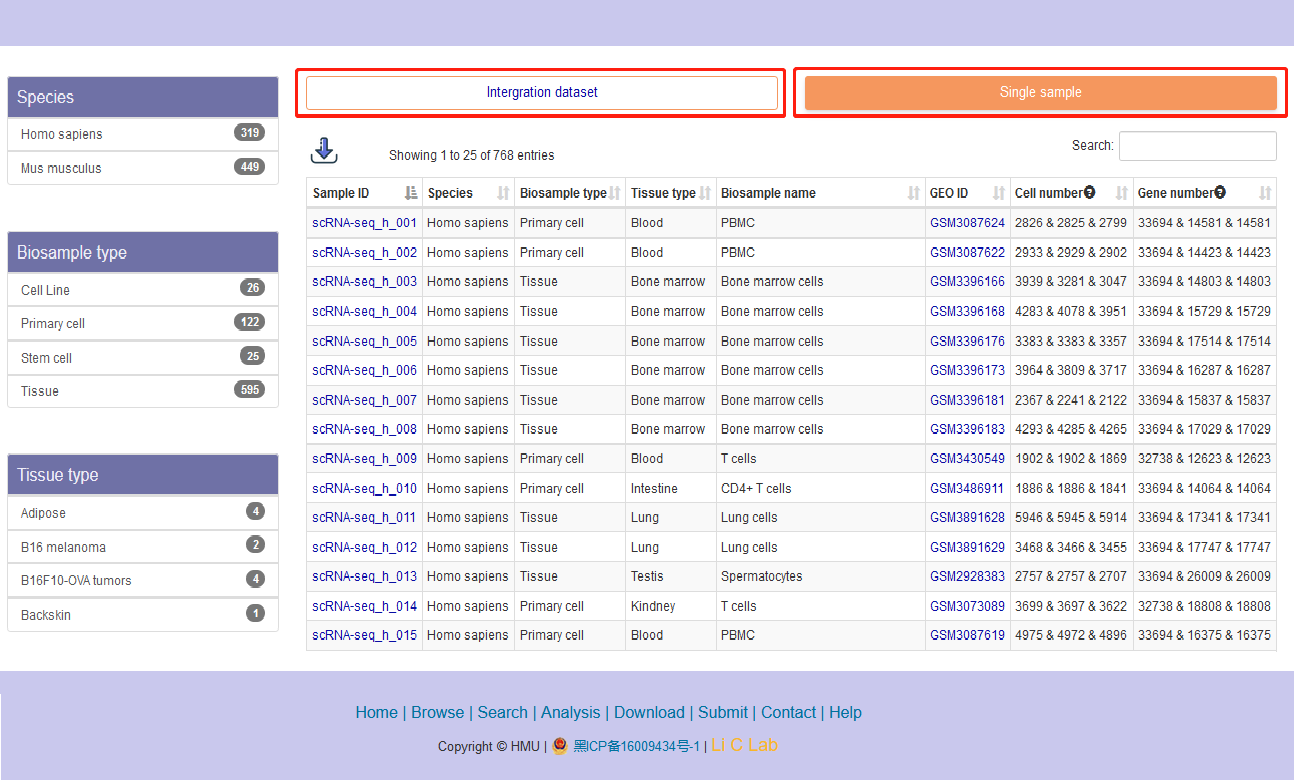The height and width of the screenshot is (780, 1294).
Task: Filter by Adipose tissue type
Action: [x=143, y=513]
